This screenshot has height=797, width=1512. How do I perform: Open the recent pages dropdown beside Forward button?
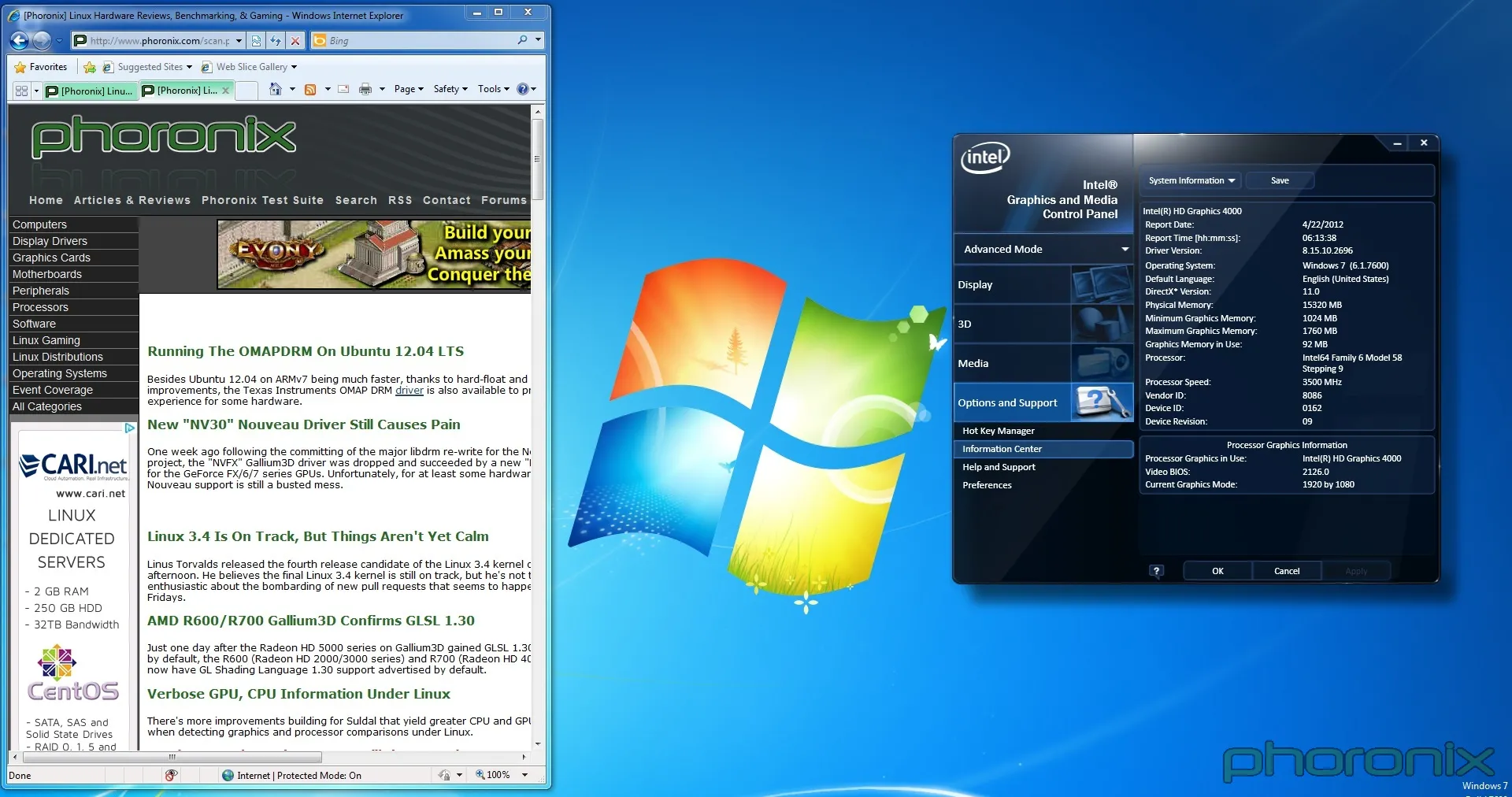59,40
